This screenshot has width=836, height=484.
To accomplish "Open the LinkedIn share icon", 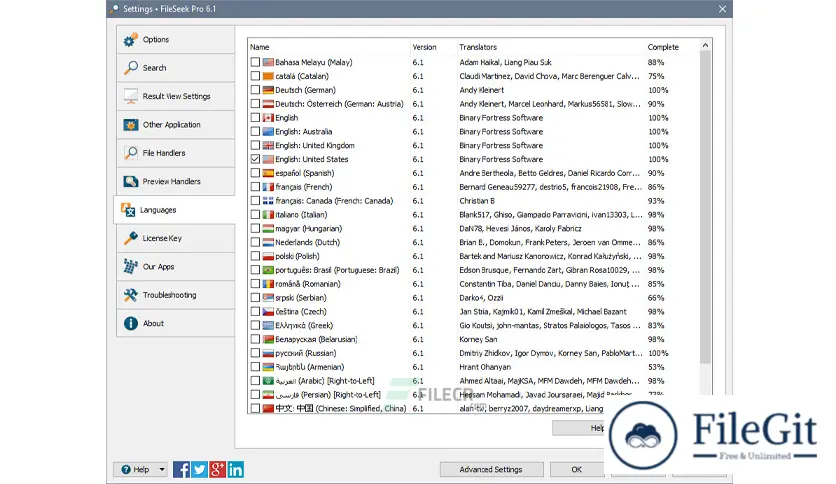I will point(236,469).
